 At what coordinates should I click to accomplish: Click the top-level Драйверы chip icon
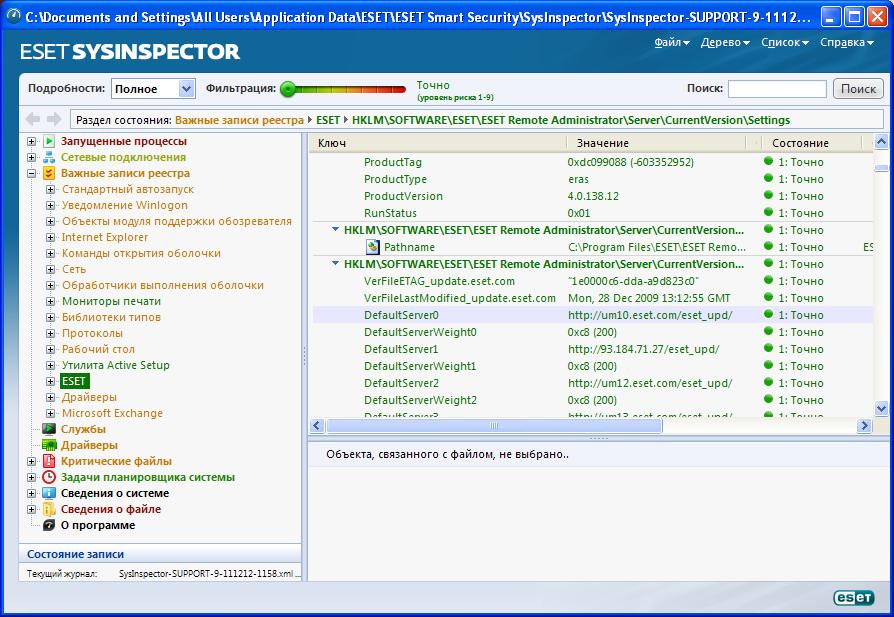[x=49, y=445]
